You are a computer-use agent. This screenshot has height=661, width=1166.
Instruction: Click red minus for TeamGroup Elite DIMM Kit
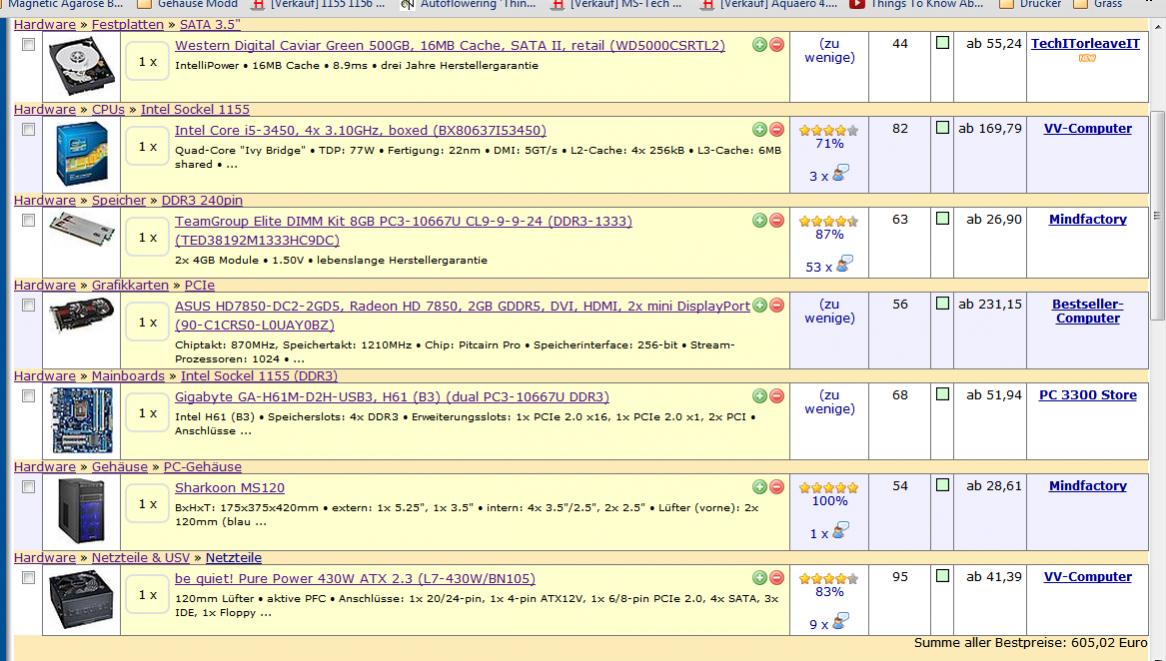click(776, 220)
